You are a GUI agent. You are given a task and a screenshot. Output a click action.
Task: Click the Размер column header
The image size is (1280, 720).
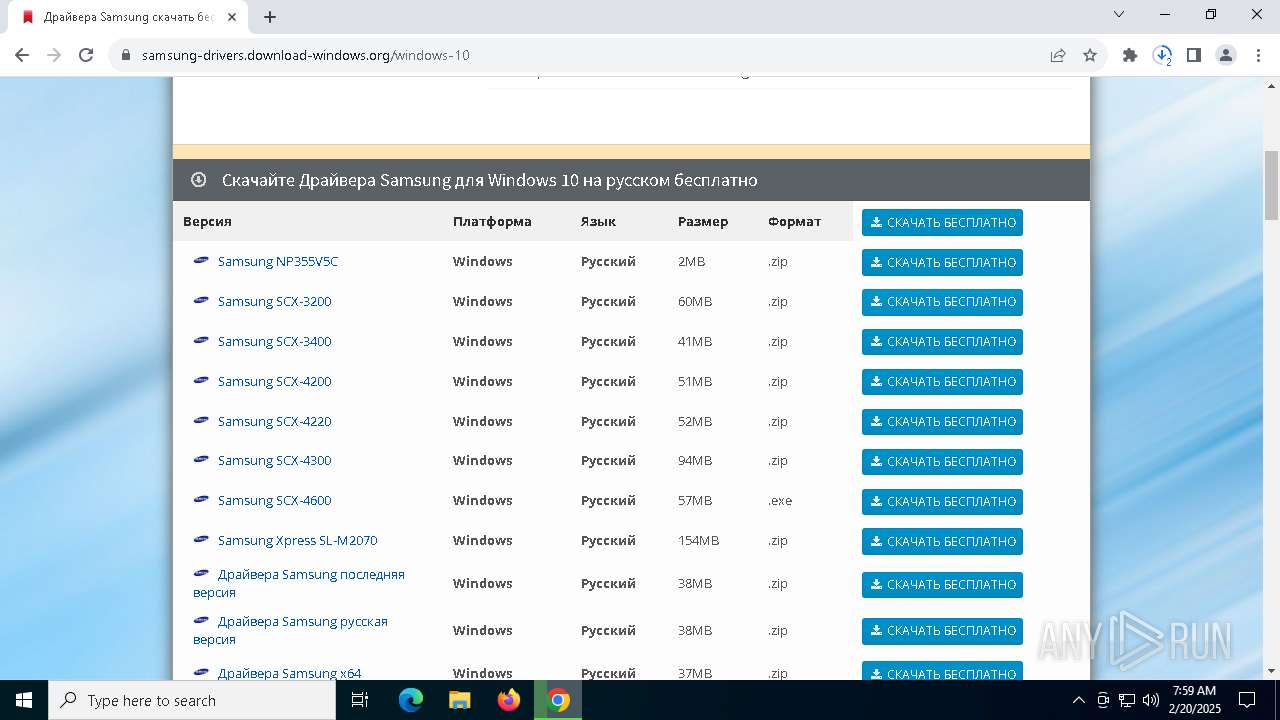pos(703,221)
